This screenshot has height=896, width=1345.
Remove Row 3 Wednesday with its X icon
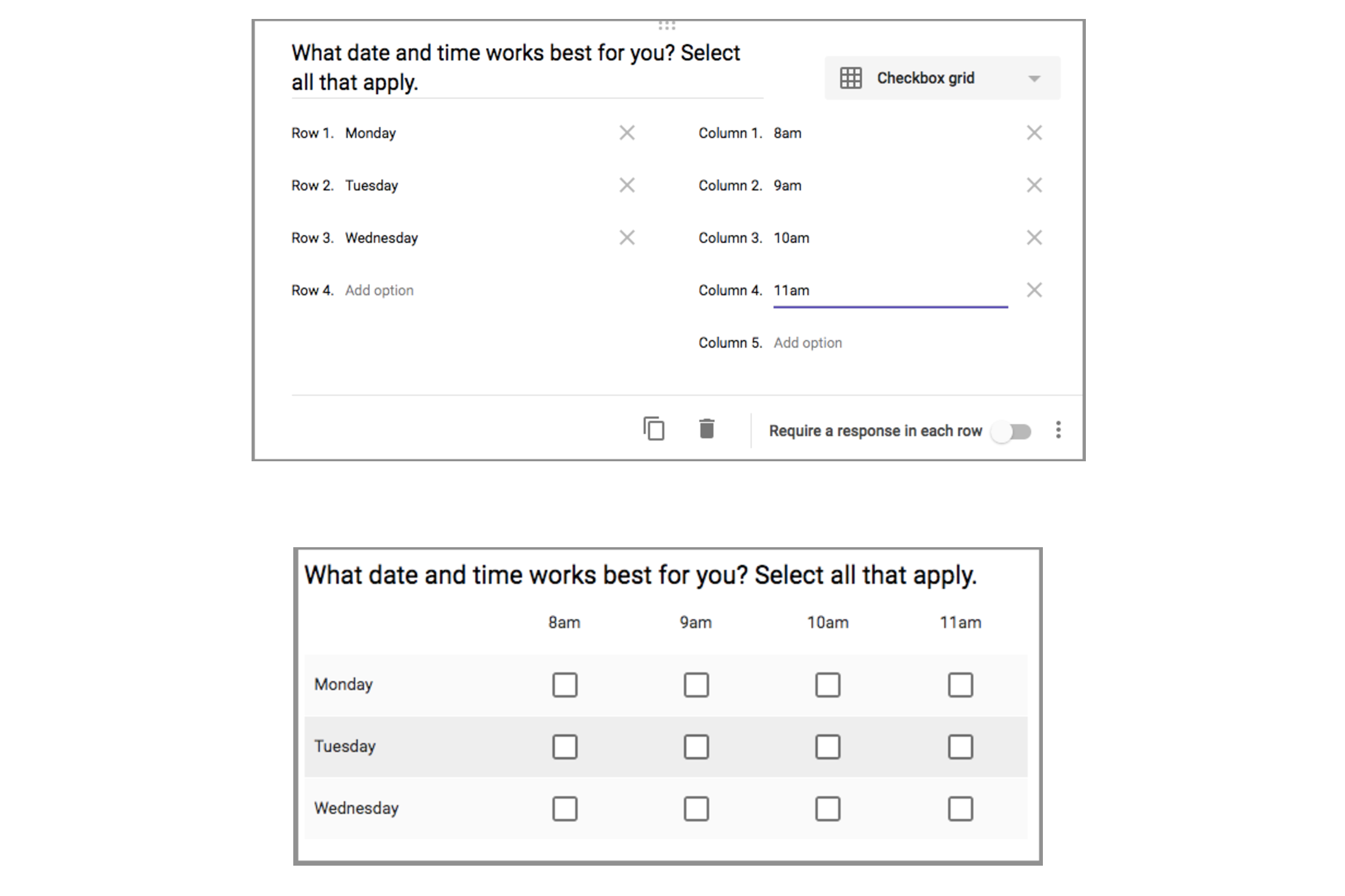pyautogui.click(x=627, y=238)
